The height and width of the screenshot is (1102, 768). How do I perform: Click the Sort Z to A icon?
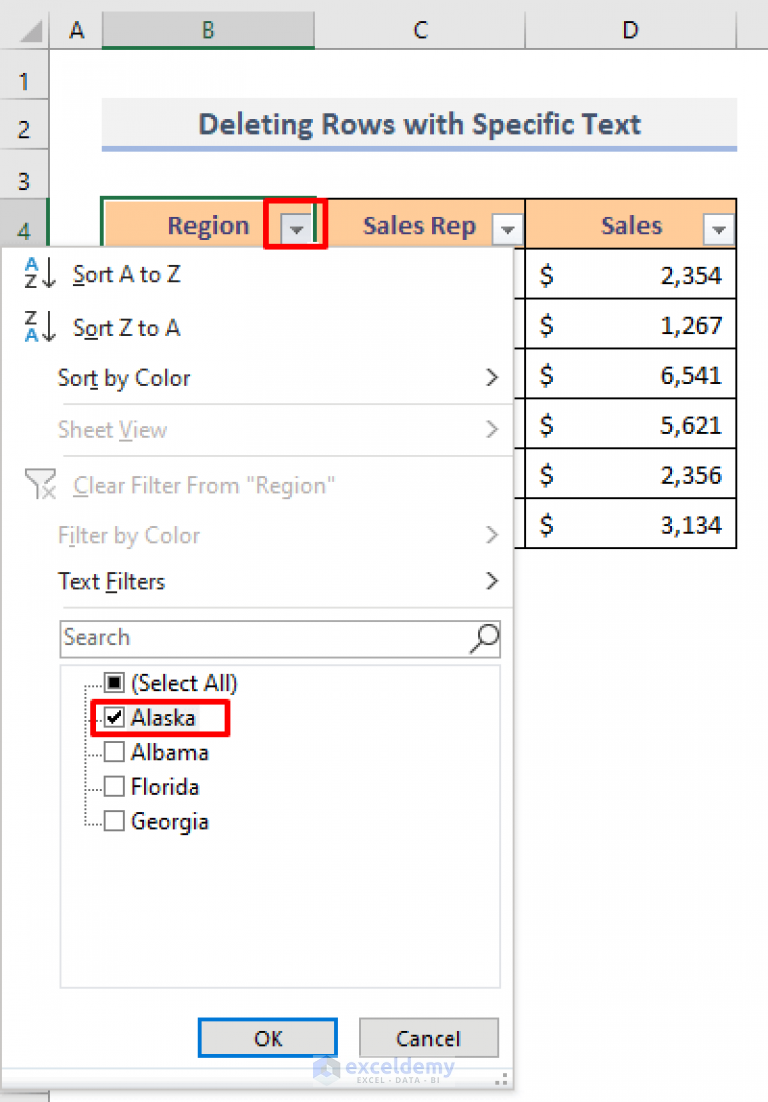click(x=39, y=327)
